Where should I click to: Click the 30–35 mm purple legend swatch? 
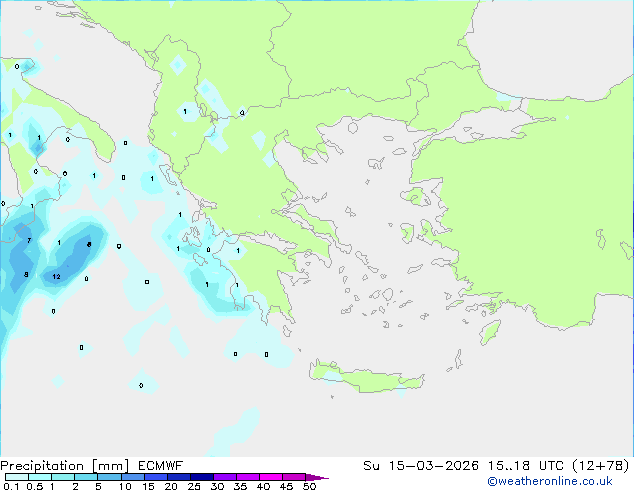click(x=224, y=477)
